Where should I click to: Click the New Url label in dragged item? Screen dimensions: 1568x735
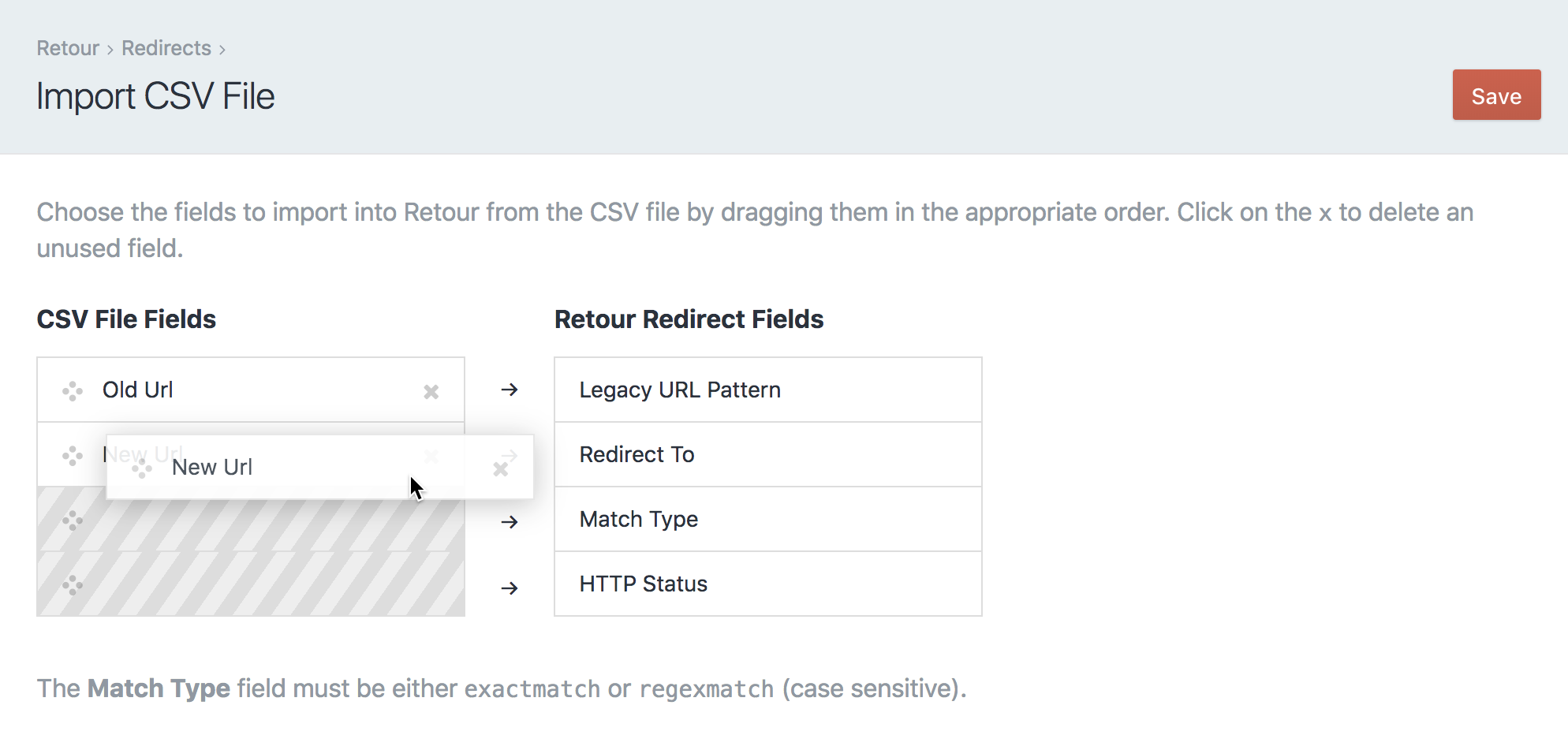coord(211,467)
